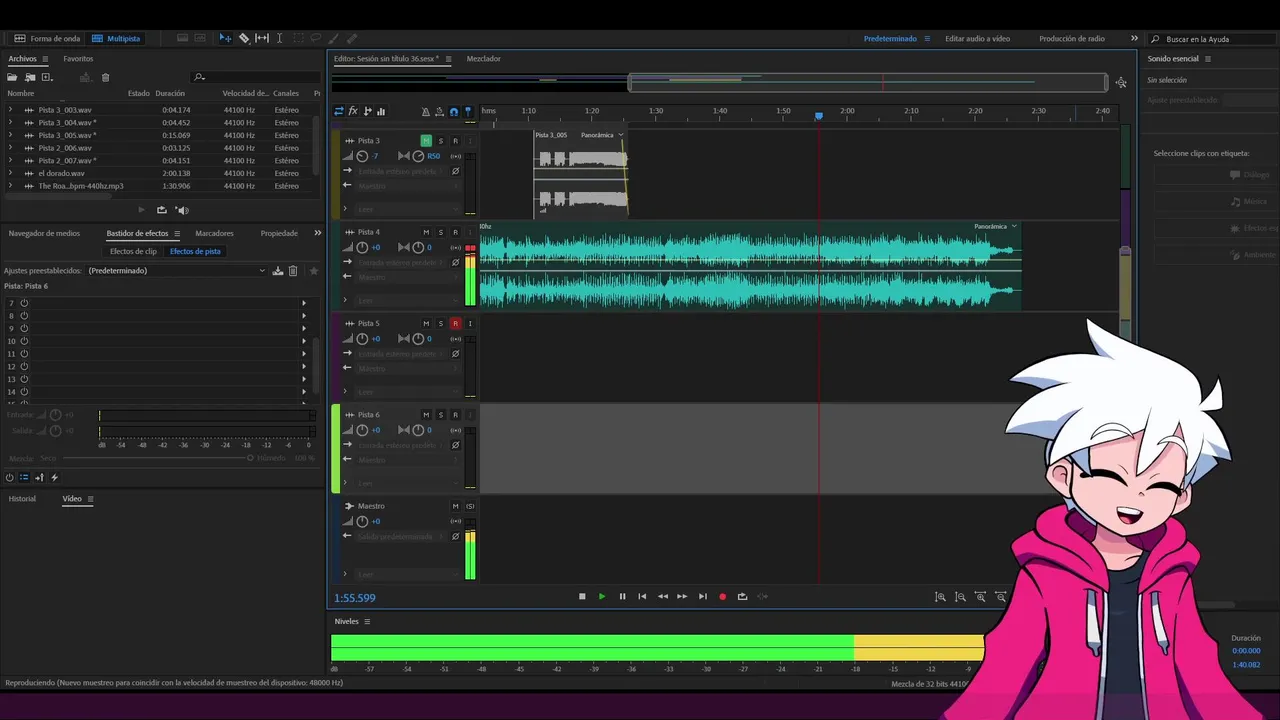Click the blue marker pin icon in editor toolbar
Viewport: 1280px width, 720px height.
[468, 112]
